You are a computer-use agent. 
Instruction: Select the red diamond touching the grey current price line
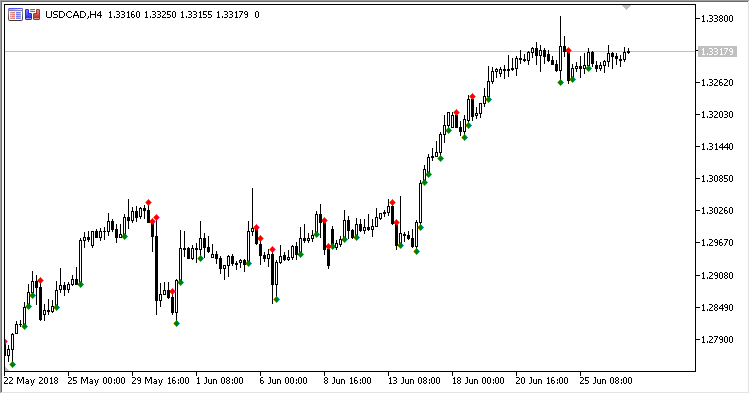568,50
